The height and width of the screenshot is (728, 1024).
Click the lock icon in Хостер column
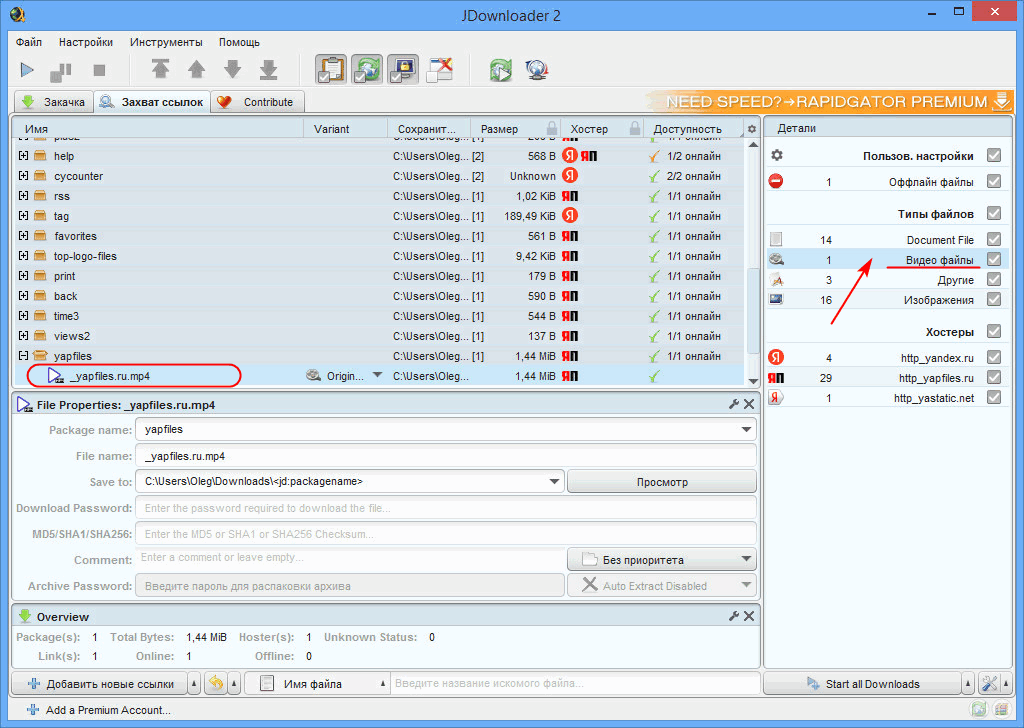click(x=635, y=128)
